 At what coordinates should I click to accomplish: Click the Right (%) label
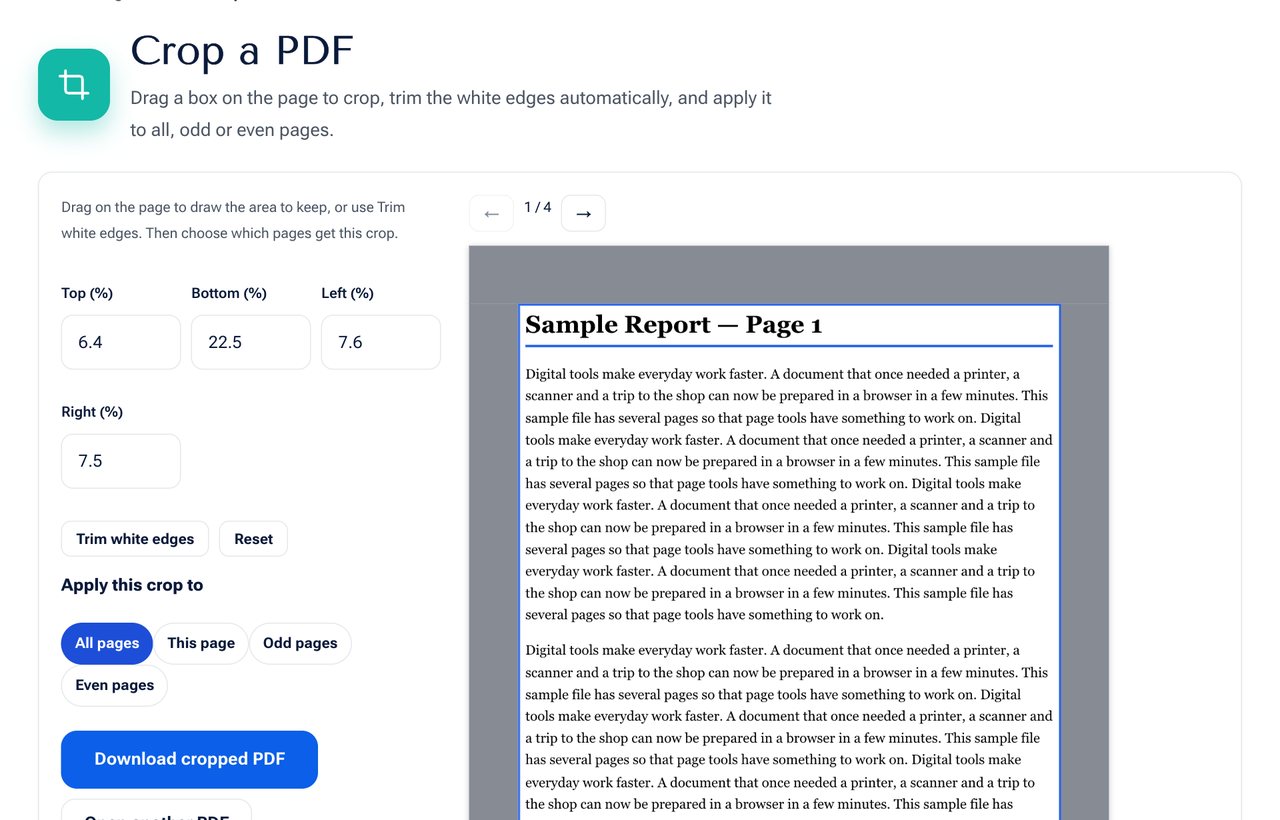tap(92, 412)
